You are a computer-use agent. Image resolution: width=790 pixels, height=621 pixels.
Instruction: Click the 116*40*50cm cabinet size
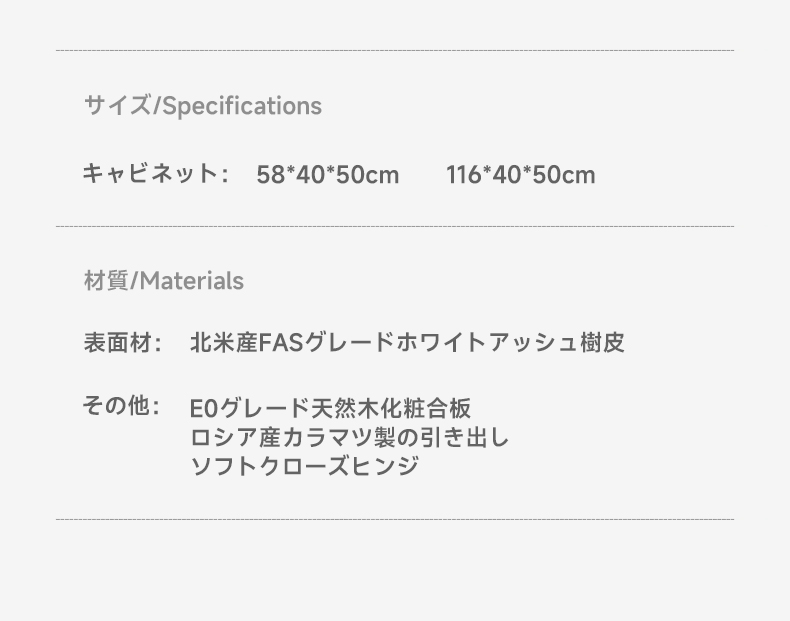520,176
